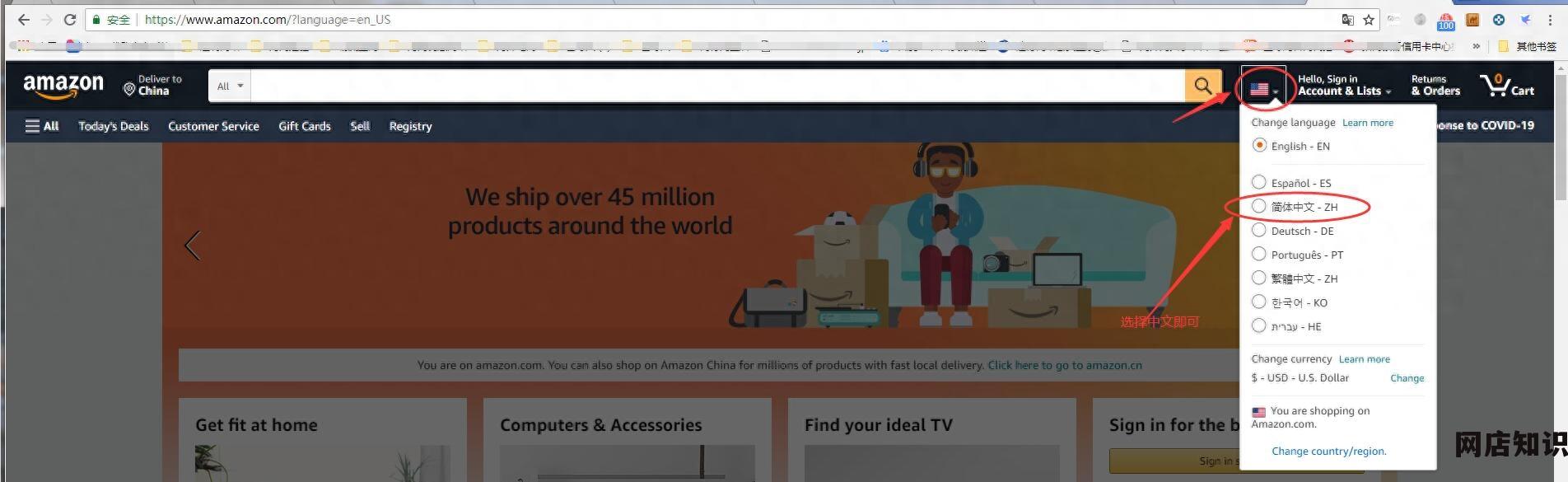Click the left carousel arrow on banner
Screen dimensions: 1568x482
click(193, 245)
